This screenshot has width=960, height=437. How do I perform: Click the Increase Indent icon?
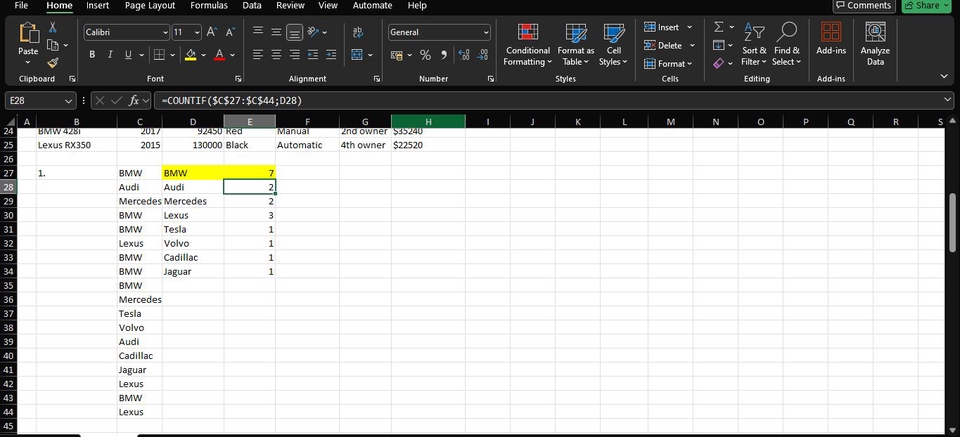coord(331,54)
